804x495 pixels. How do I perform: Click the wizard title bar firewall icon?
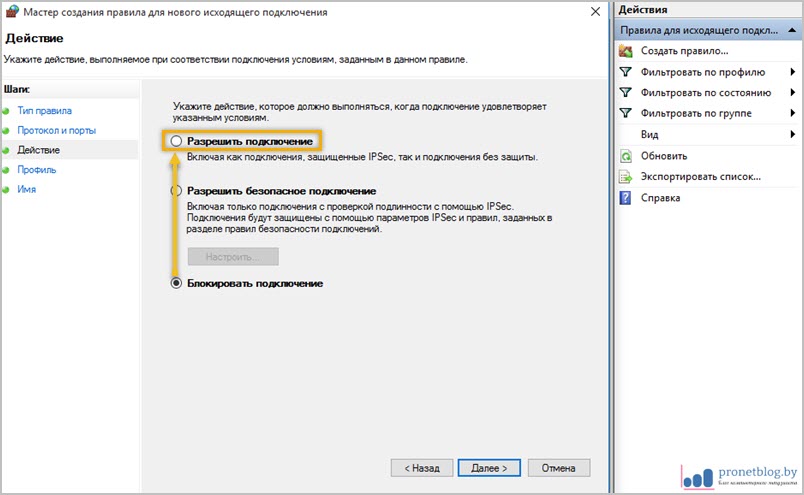coord(10,13)
